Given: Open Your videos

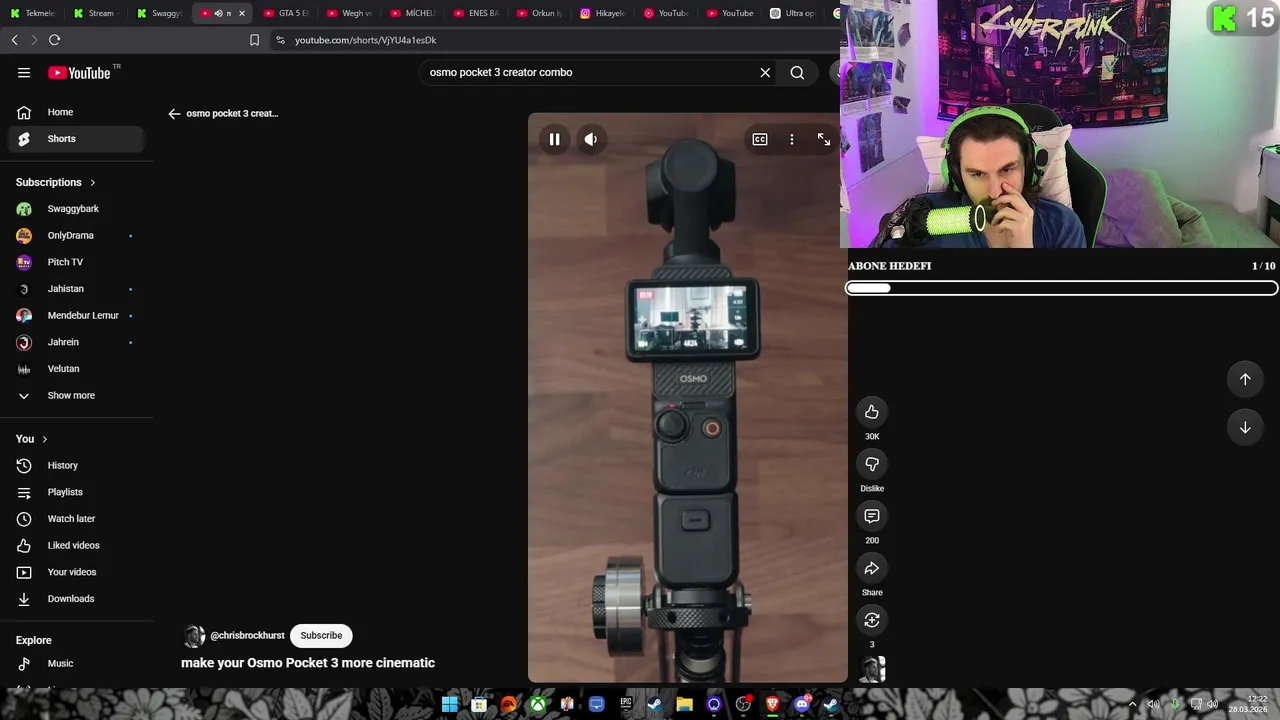Looking at the screenshot, I should click(76, 572).
